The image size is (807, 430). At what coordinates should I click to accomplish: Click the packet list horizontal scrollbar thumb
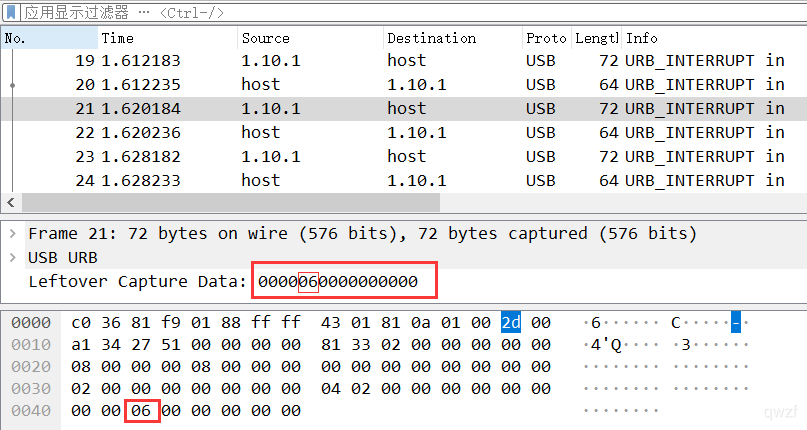(x=231, y=202)
